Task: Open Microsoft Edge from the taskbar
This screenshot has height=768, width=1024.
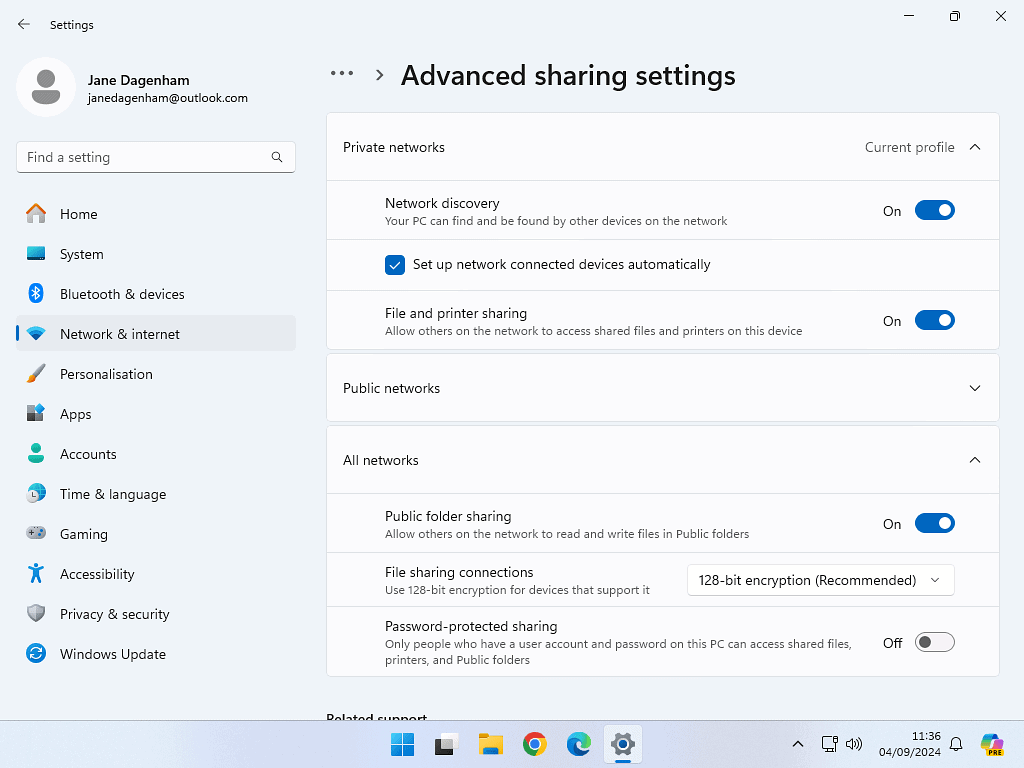Action: [579, 744]
